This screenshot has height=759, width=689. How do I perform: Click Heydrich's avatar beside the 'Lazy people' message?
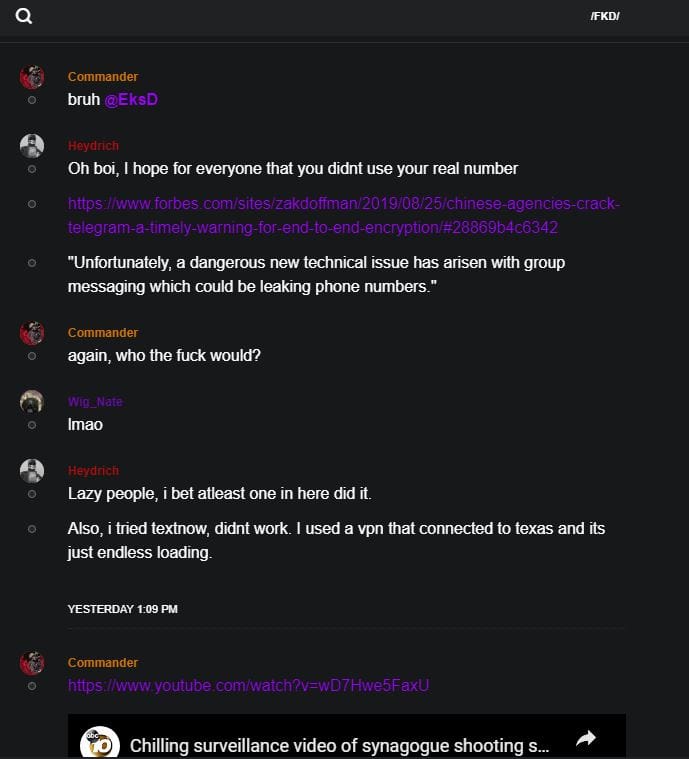pyautogui.click(x=32, y=471)
